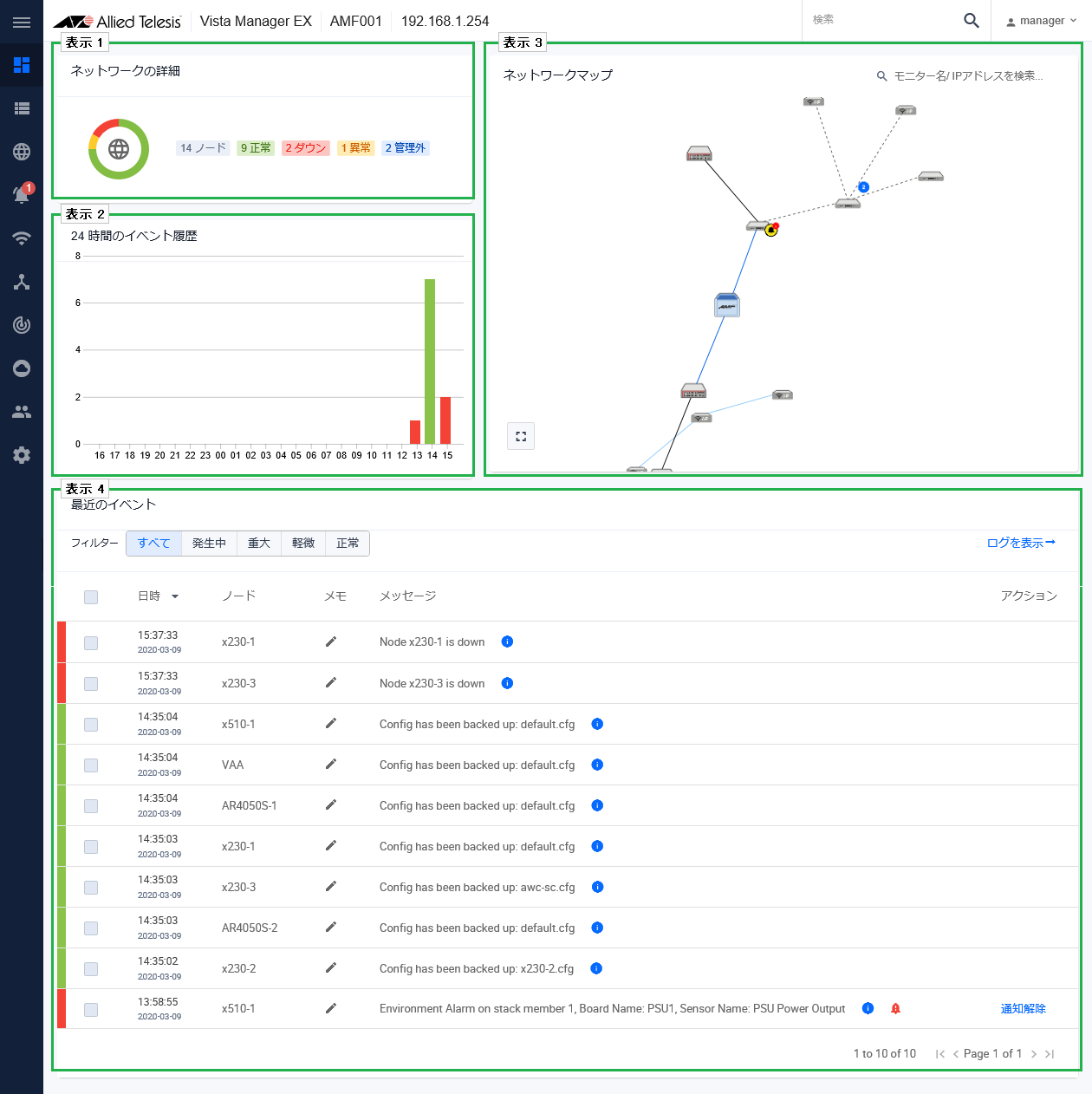Show info for Environment Alarm event
The image size is (1092, 1094).
point(868,1008)
